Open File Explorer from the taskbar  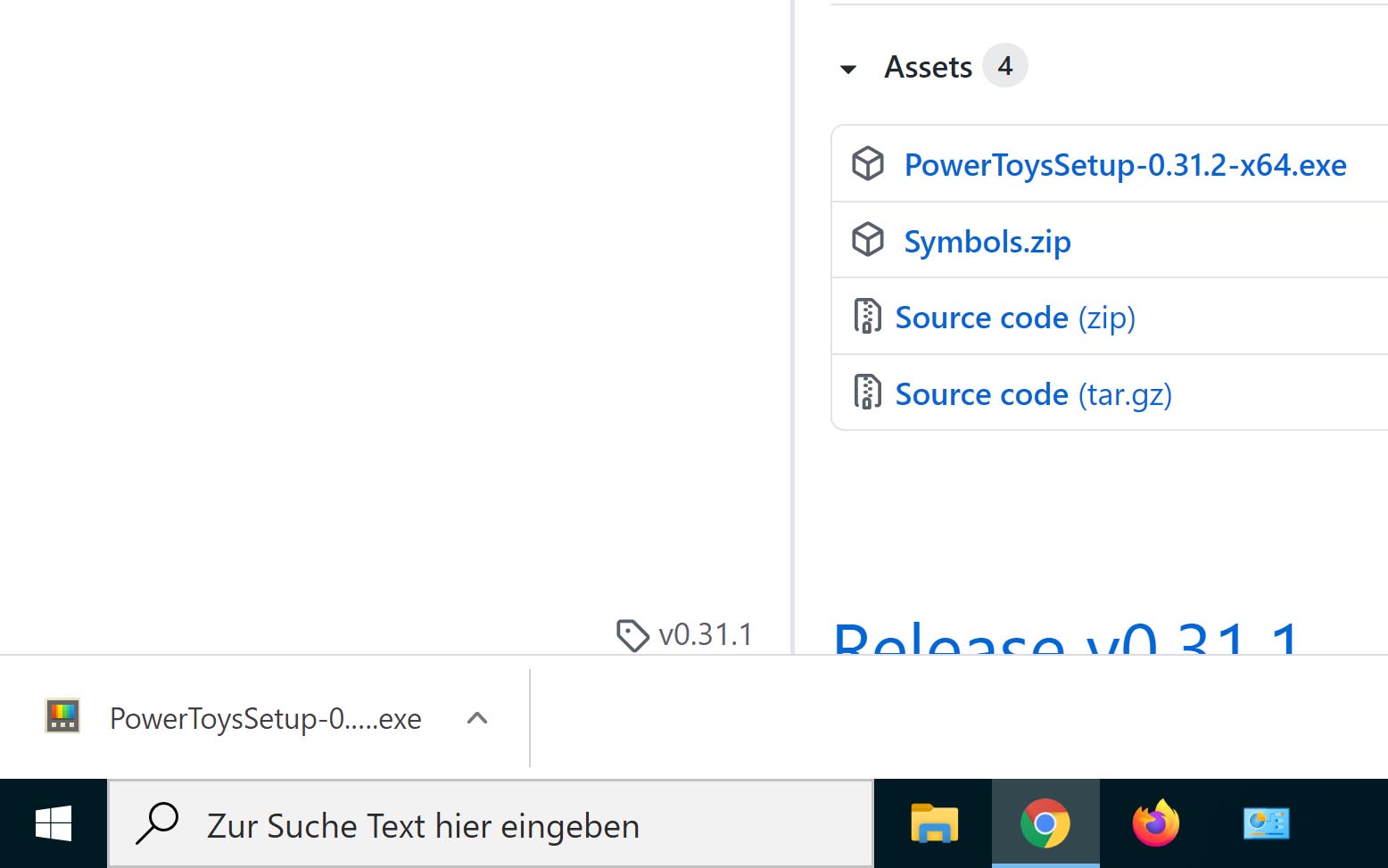[x=935, y=823]
